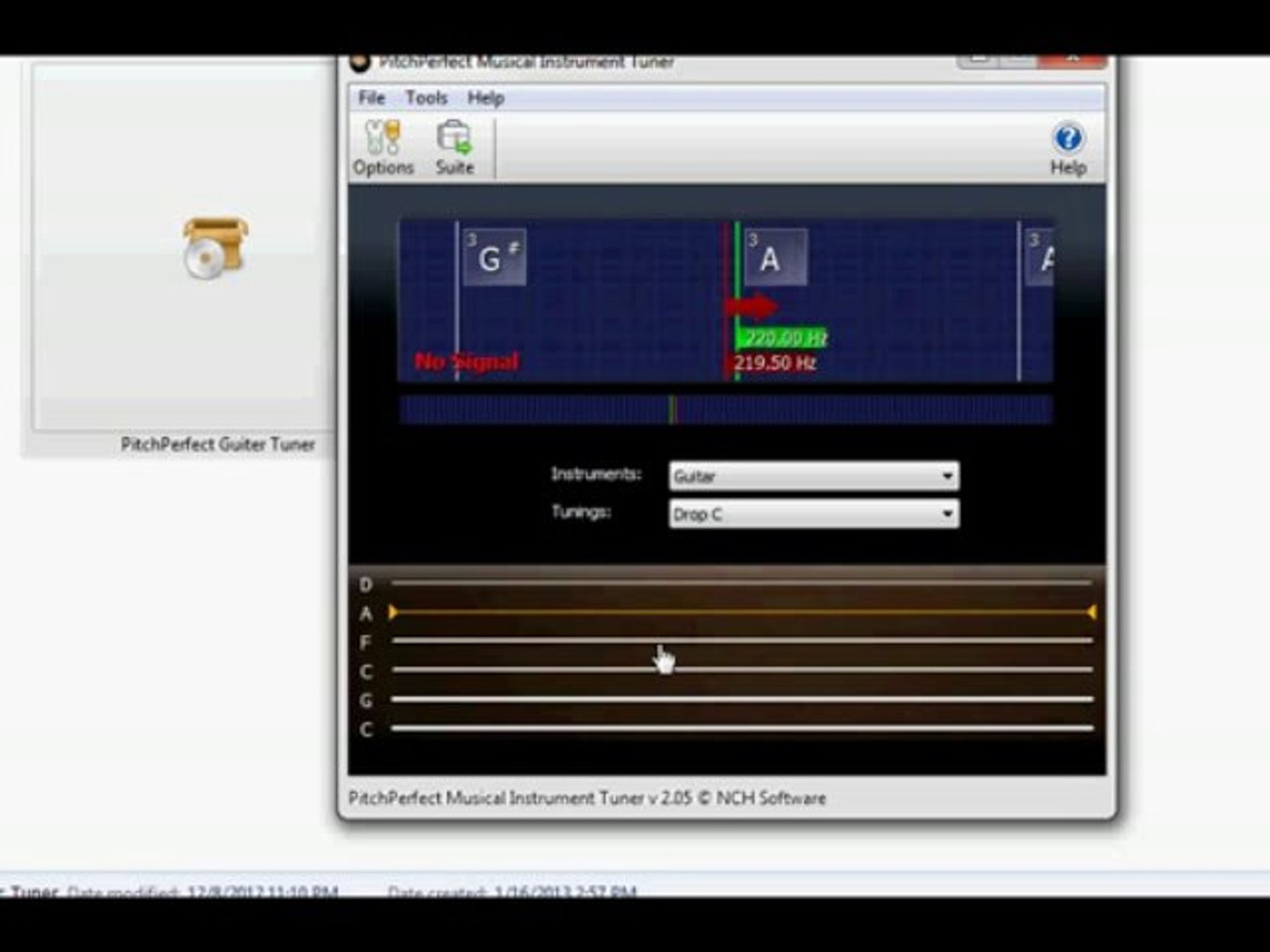Select the C string below the F string
The height and width of the screenshot is (952, 1270).
[x=742, y=670]
